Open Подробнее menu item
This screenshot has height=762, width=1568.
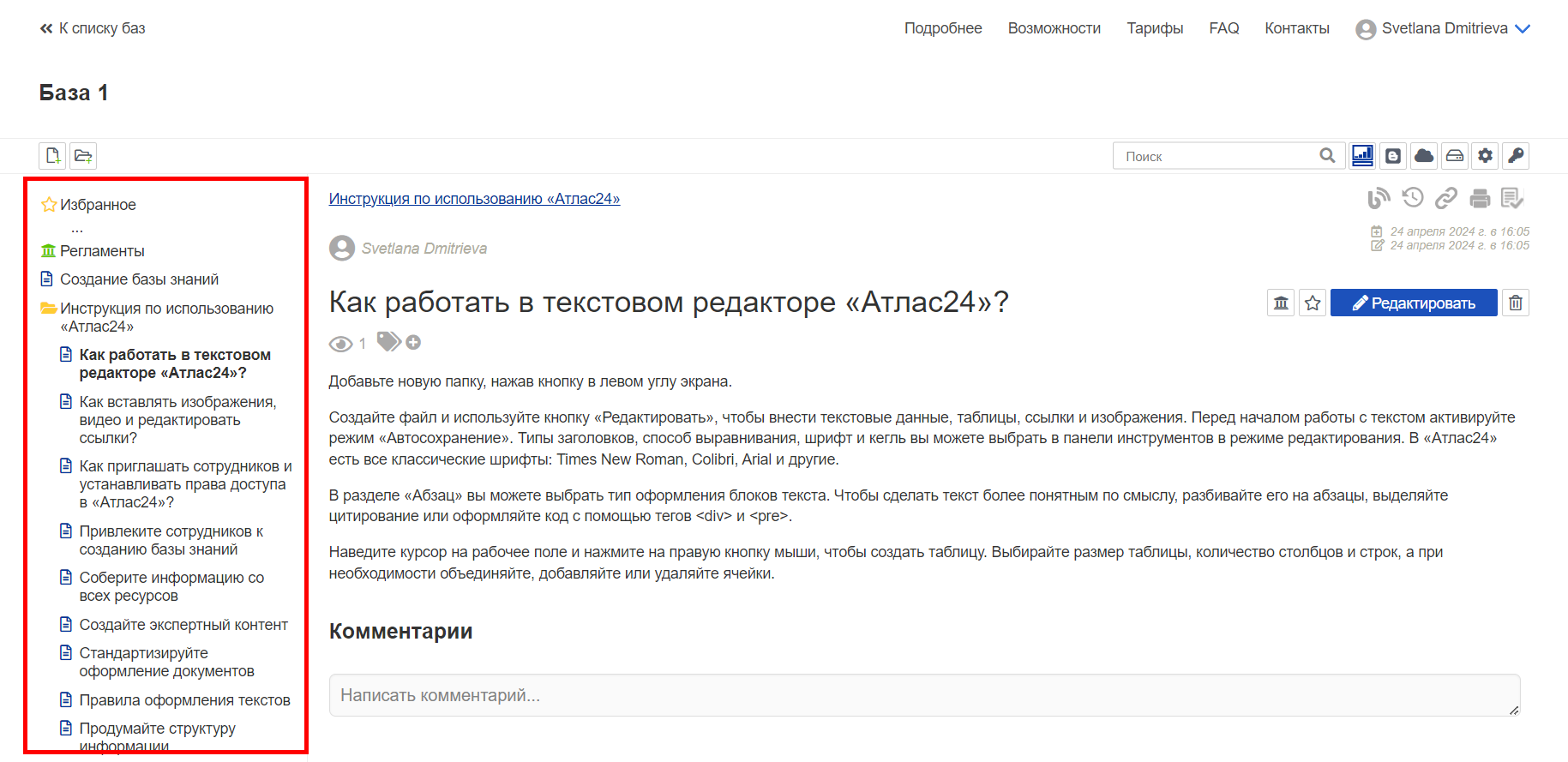pyautogui.click(x=943, y=28)
